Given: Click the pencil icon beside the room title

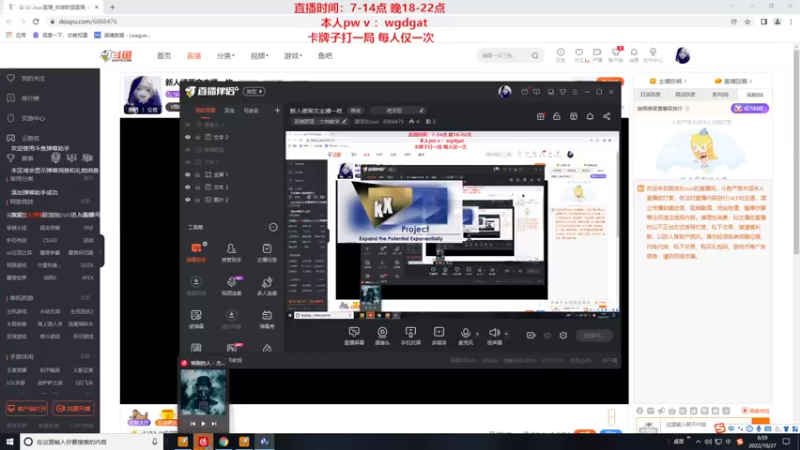Looking at the screenshot, I should [421, 110].
